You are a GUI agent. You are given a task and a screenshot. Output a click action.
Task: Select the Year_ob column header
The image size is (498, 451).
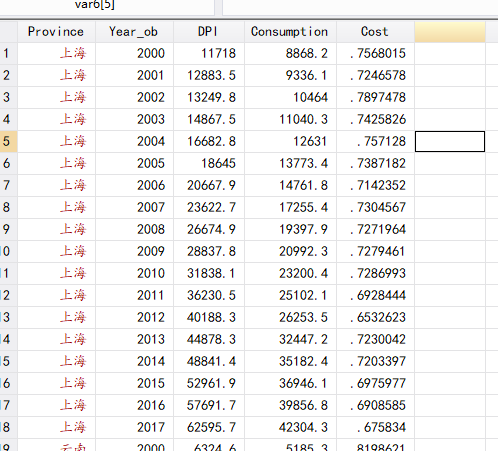pyautogui.click(x=134, y=32)
